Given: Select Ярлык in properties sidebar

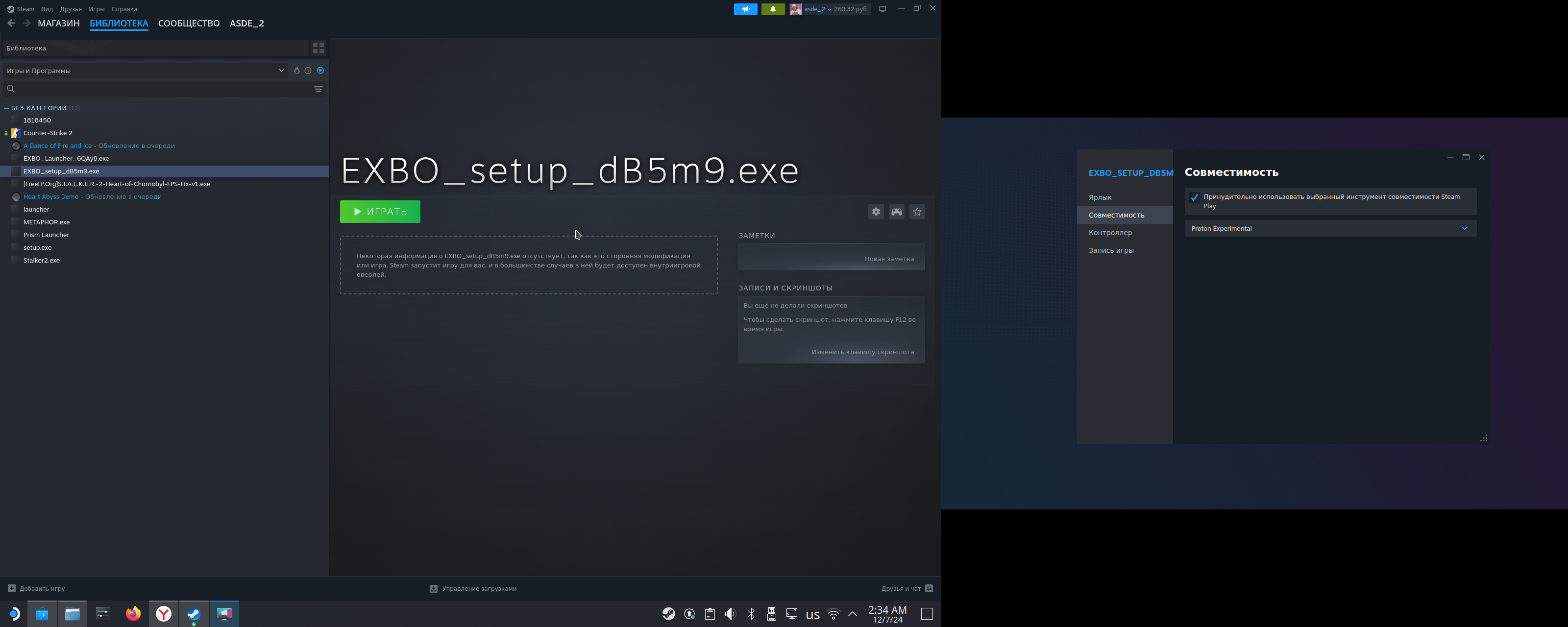Looking at the screenshot, I should 1124,197.
